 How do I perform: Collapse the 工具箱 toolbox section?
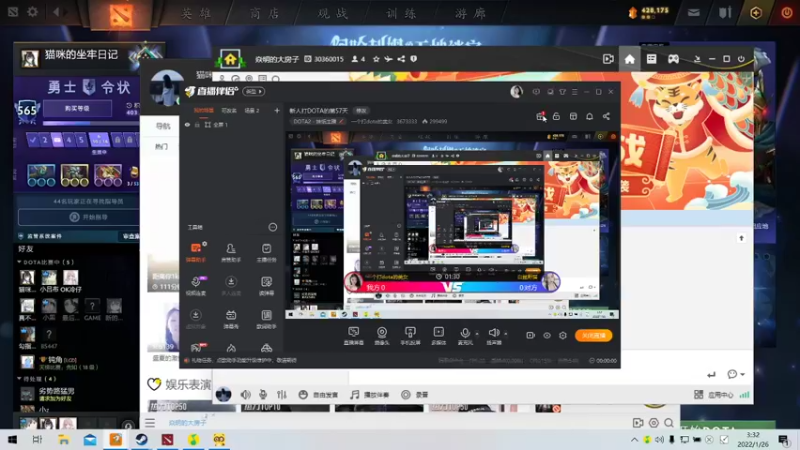tap(273, 227)
